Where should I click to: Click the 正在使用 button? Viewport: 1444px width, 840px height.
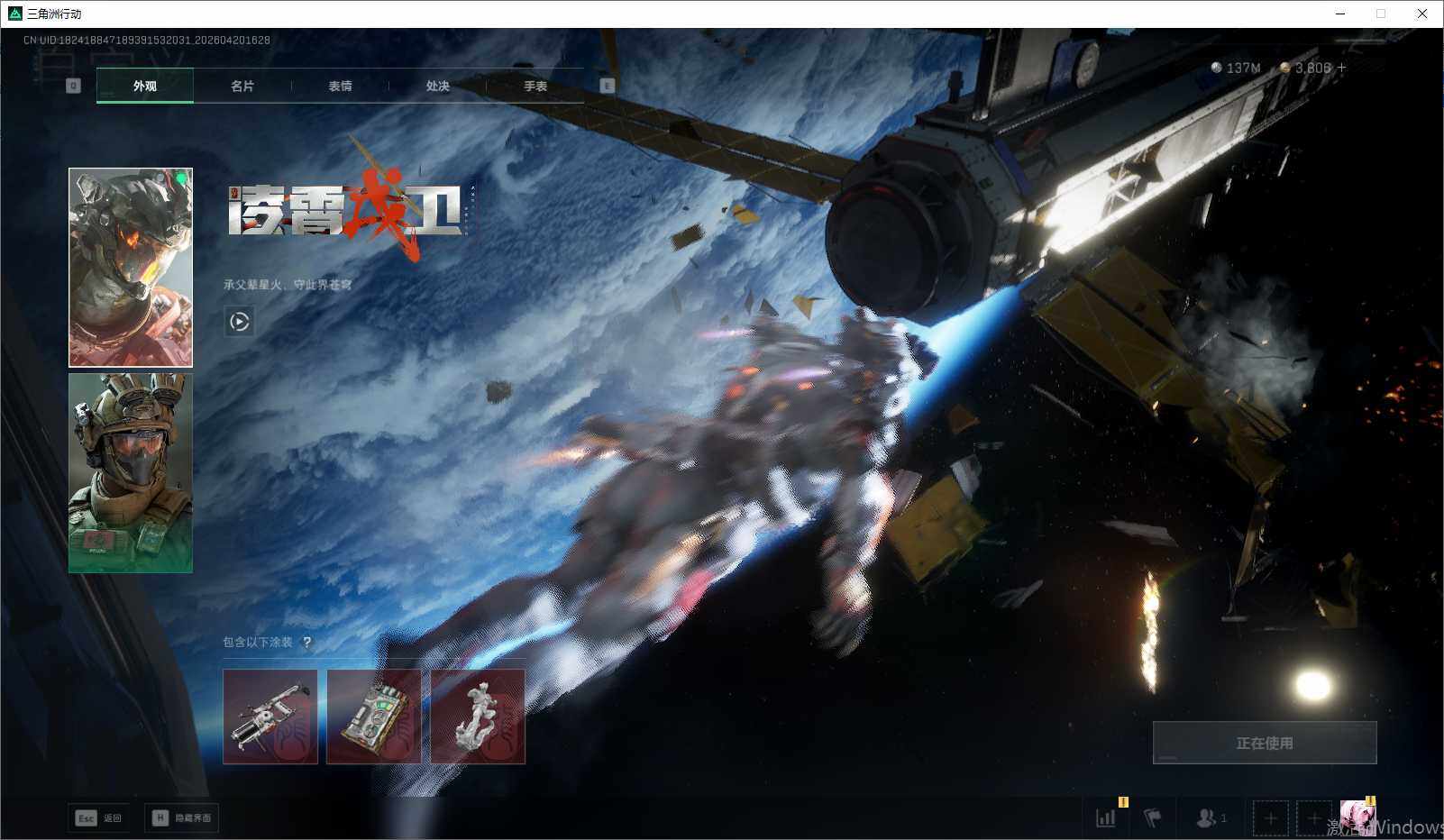click(1265, 743)
